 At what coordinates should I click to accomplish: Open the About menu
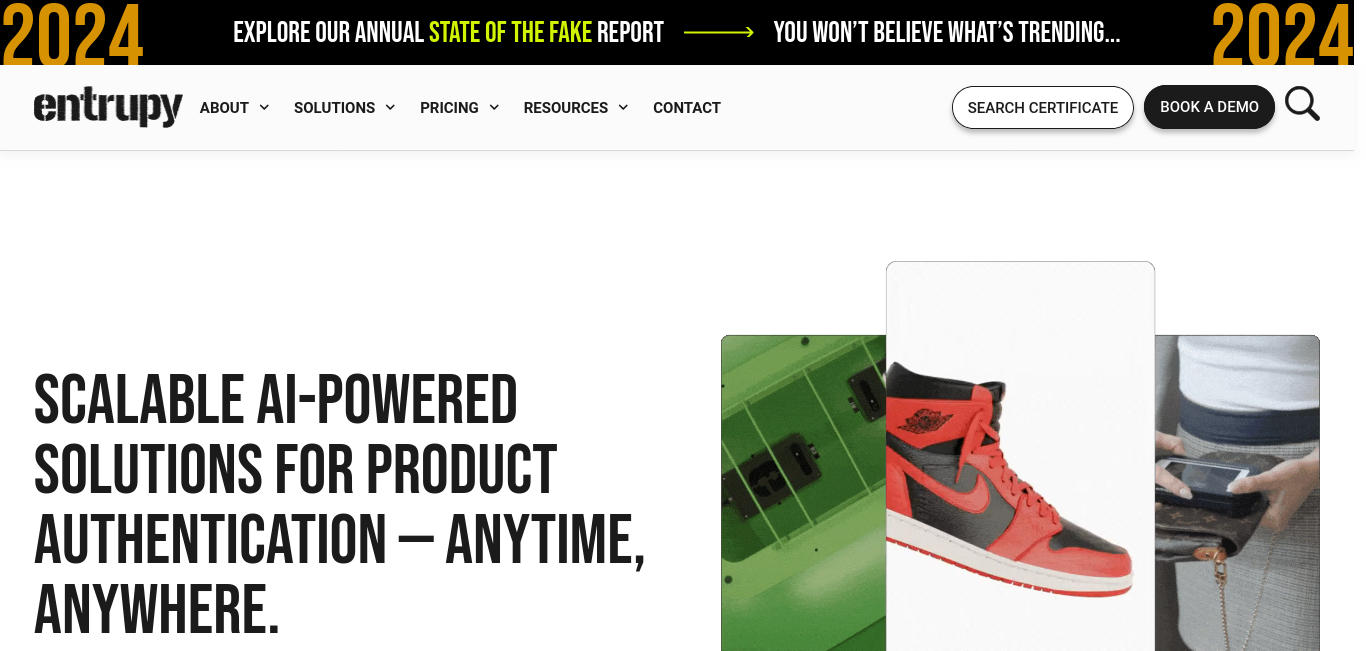224,108
